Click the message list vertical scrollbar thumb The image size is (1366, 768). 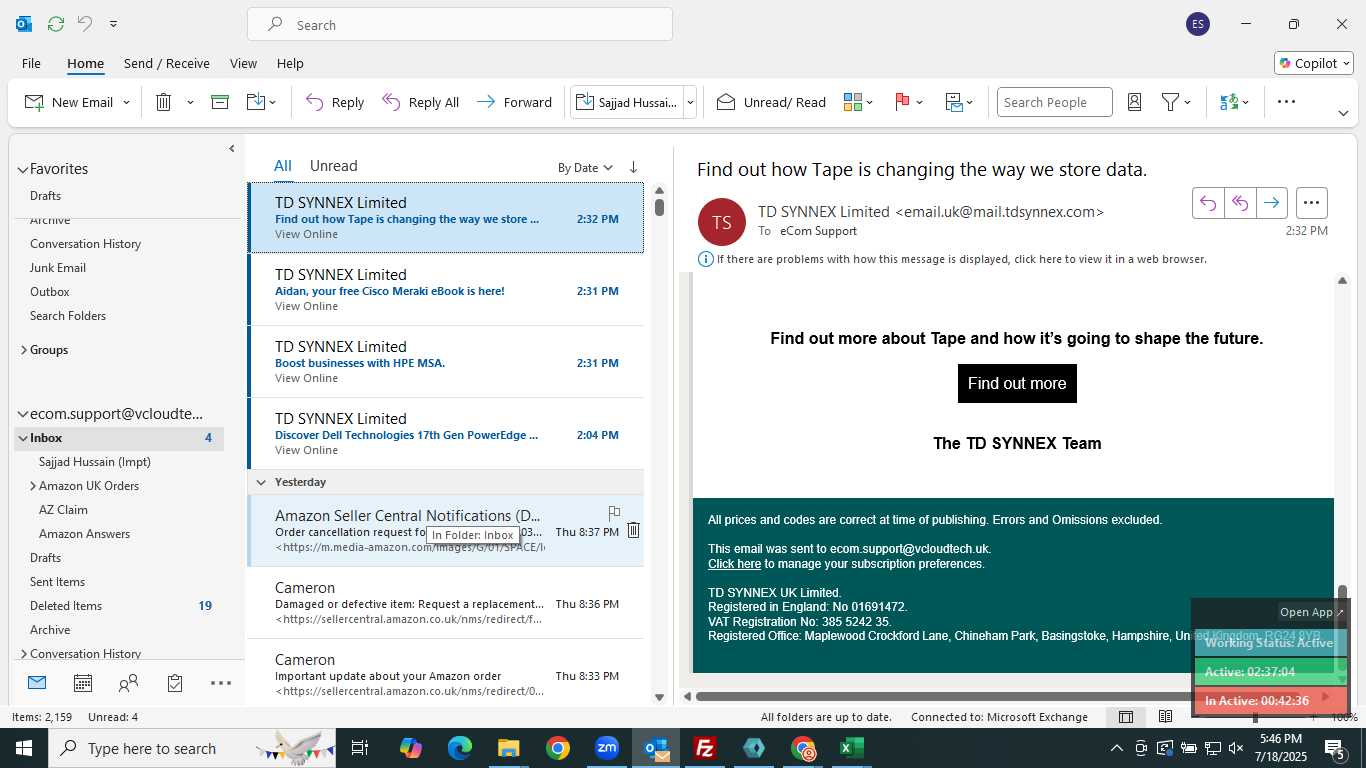pyautogui.click(x=659, y=207)
